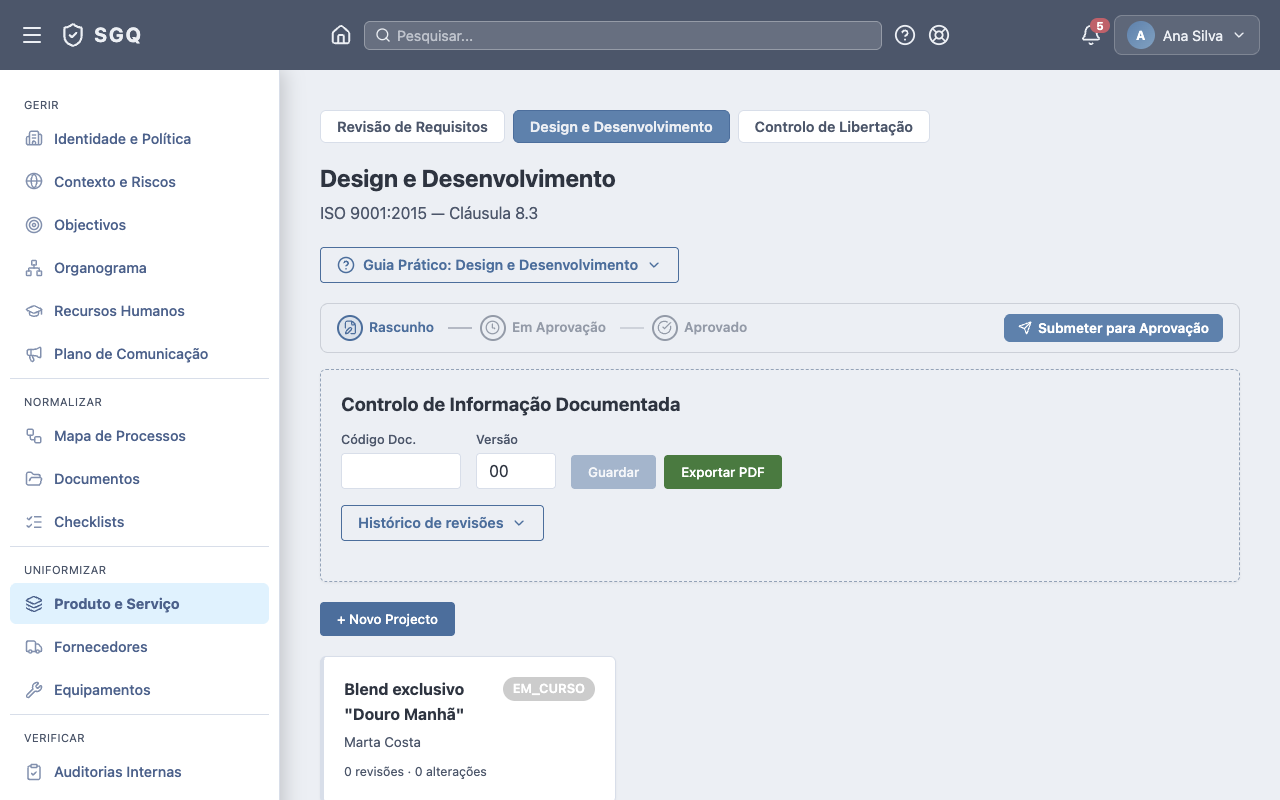Viewport: 1280px width, 800px height.
Task: Click the Organograma hierarchy icon
Action: click(34, 268)
